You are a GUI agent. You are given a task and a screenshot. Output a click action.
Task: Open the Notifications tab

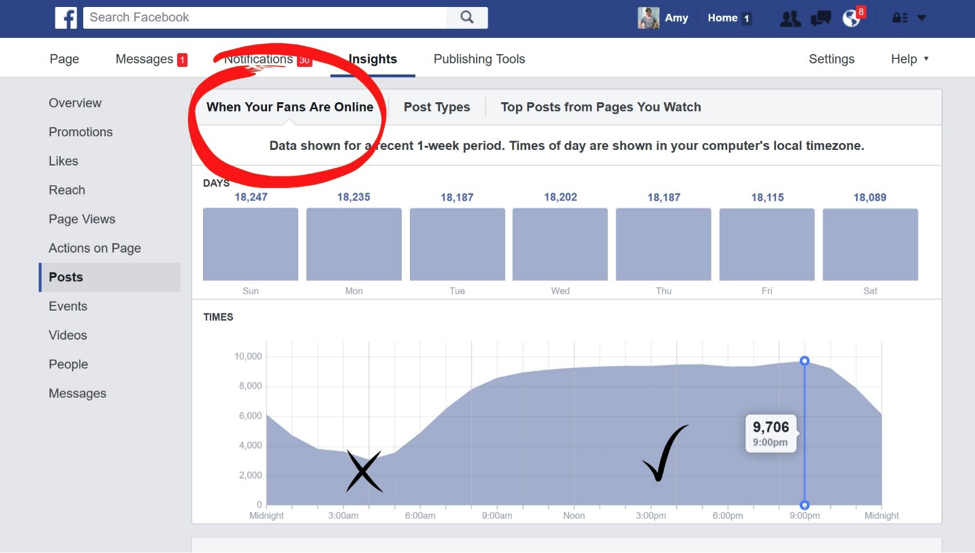coord(258,58)
